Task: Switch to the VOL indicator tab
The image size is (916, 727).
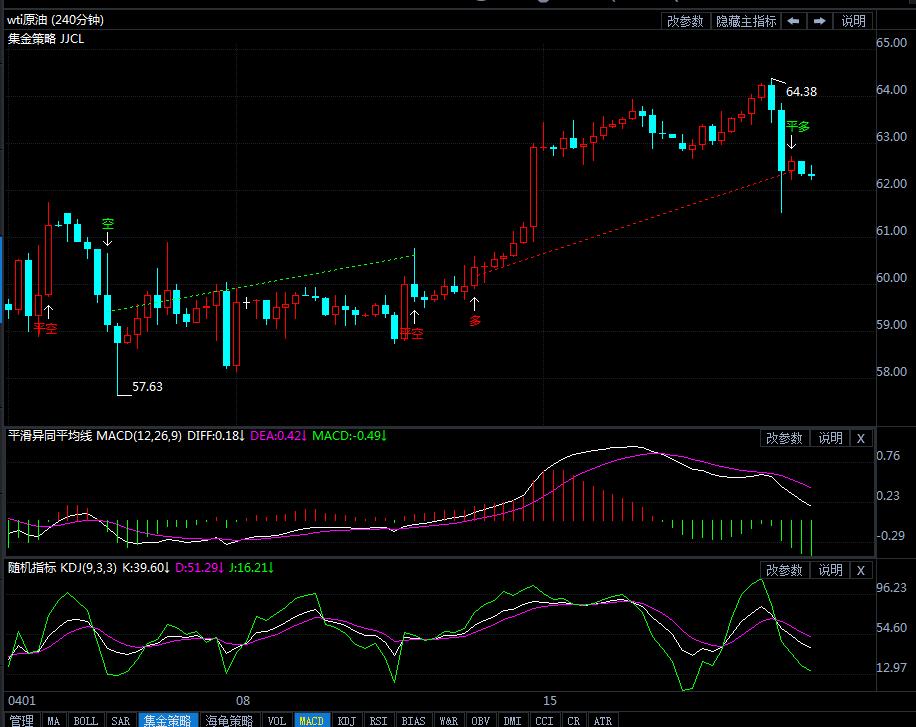Action: pyautogui.click(x=277, y=720)
